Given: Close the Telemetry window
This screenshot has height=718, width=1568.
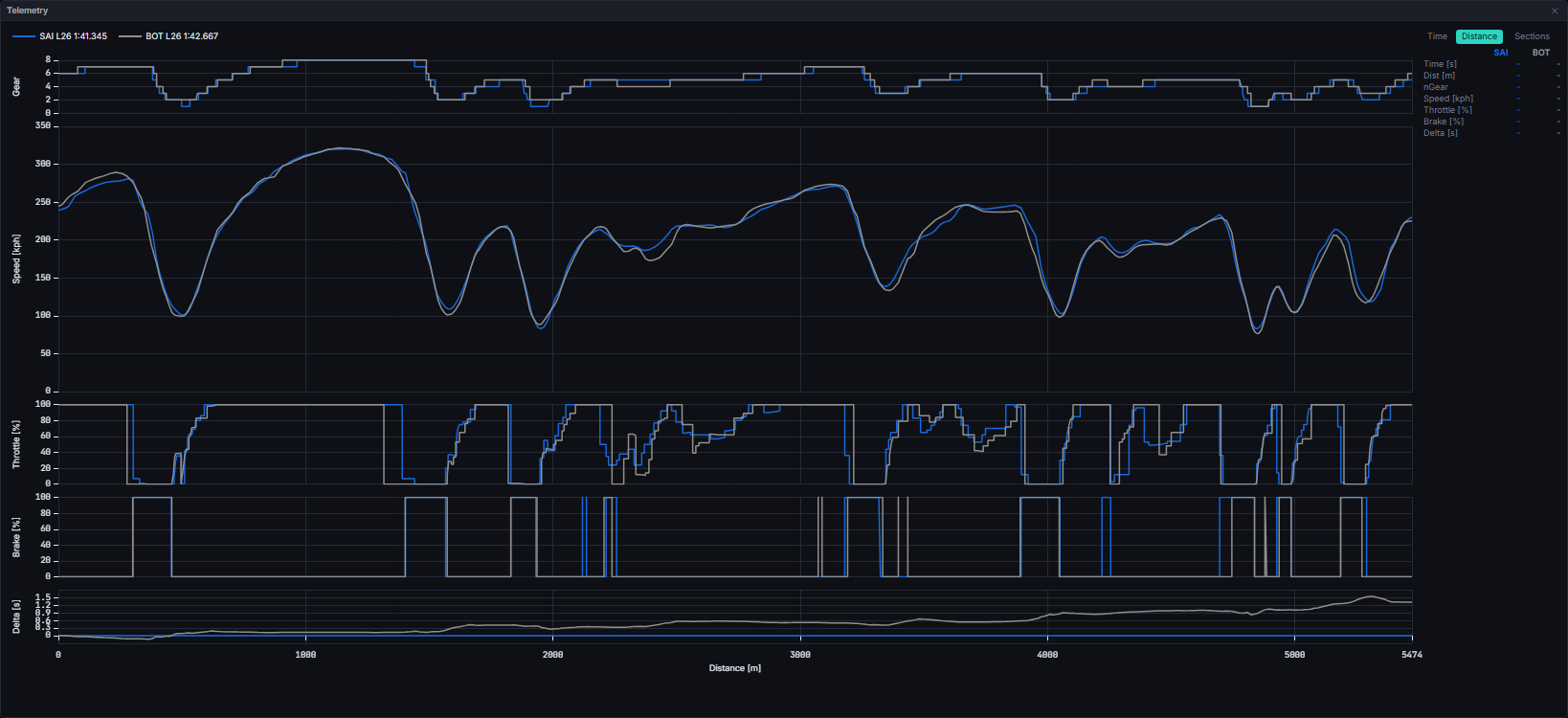Looking at the screenshot, I should click(x=1555, y=11).
